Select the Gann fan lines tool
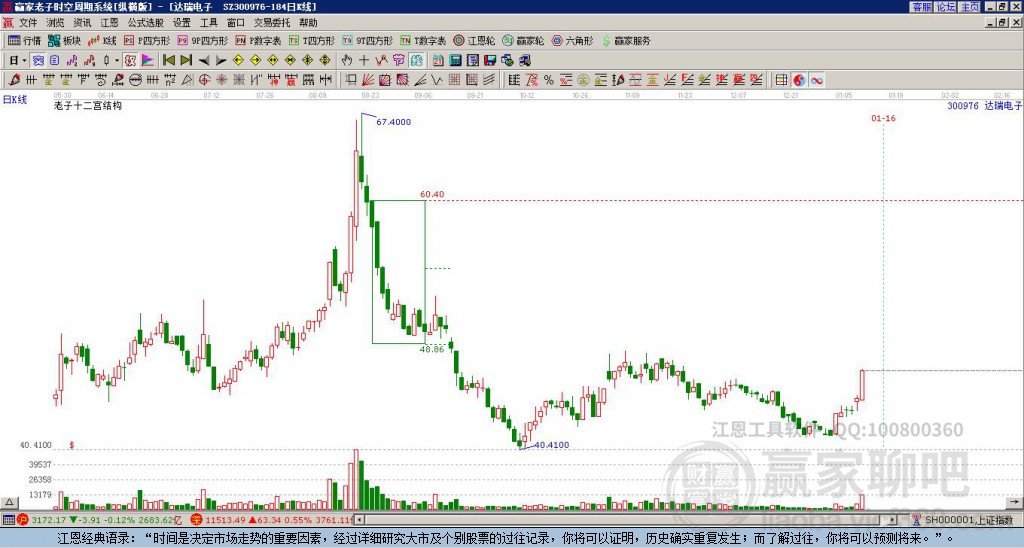The height and width of the screenshot is (548, 1024). [x=368, y=80]
